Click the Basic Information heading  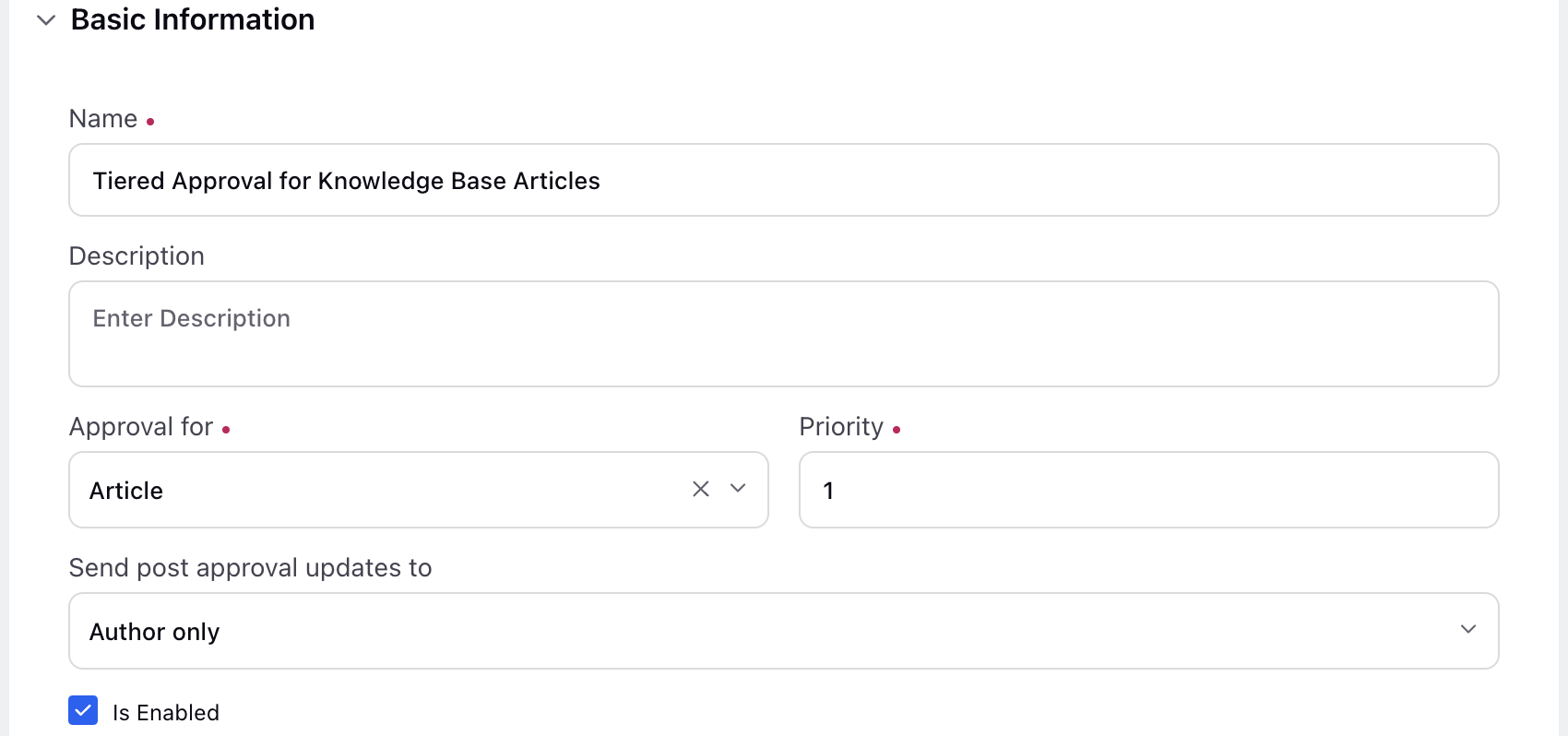193,20
